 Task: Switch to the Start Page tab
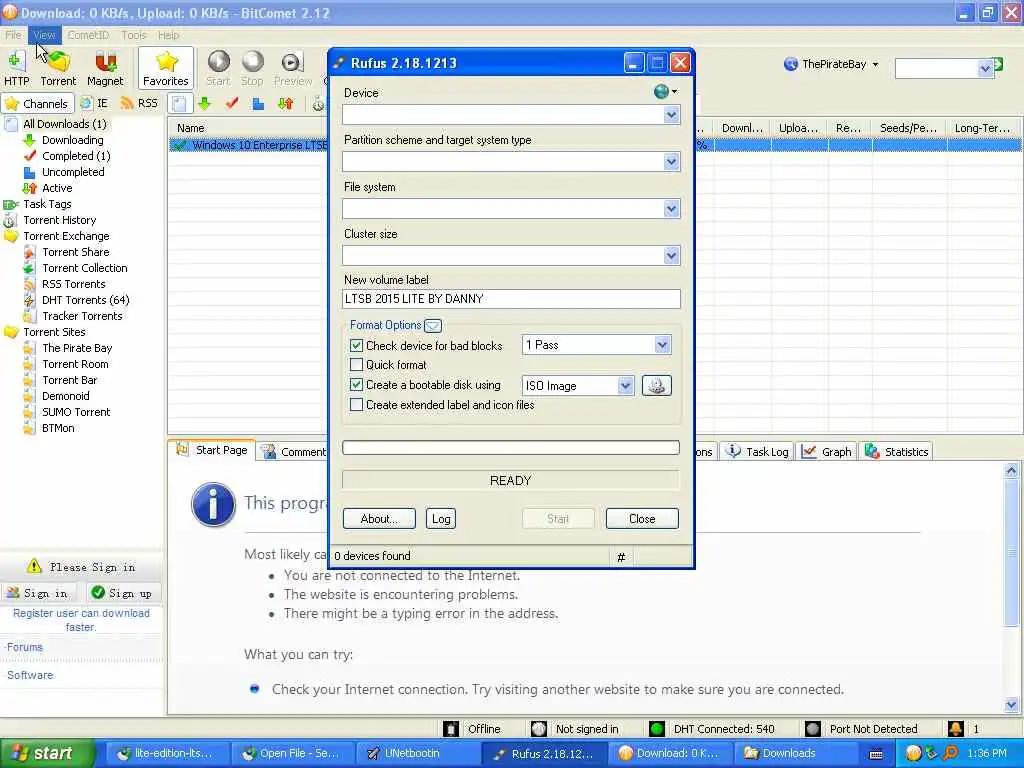pyautogui.click(x=212, y=450)
